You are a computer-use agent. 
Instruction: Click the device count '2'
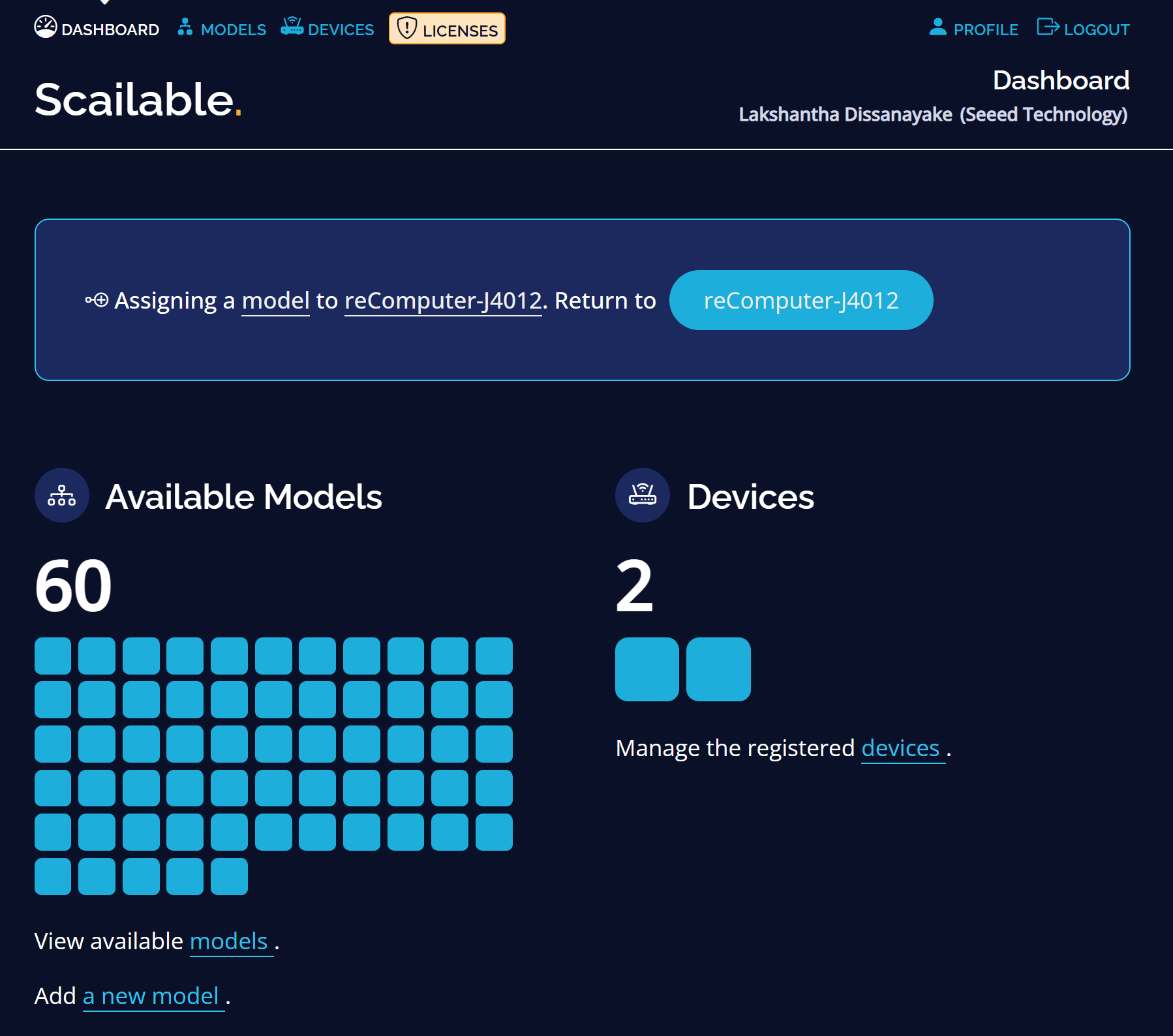pos(634,586)
